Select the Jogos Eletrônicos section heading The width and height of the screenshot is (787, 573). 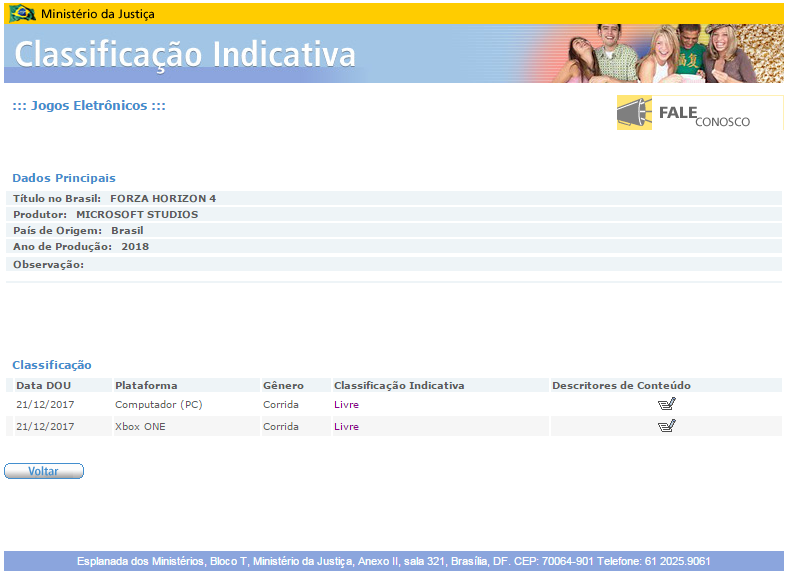coord(88,105)
